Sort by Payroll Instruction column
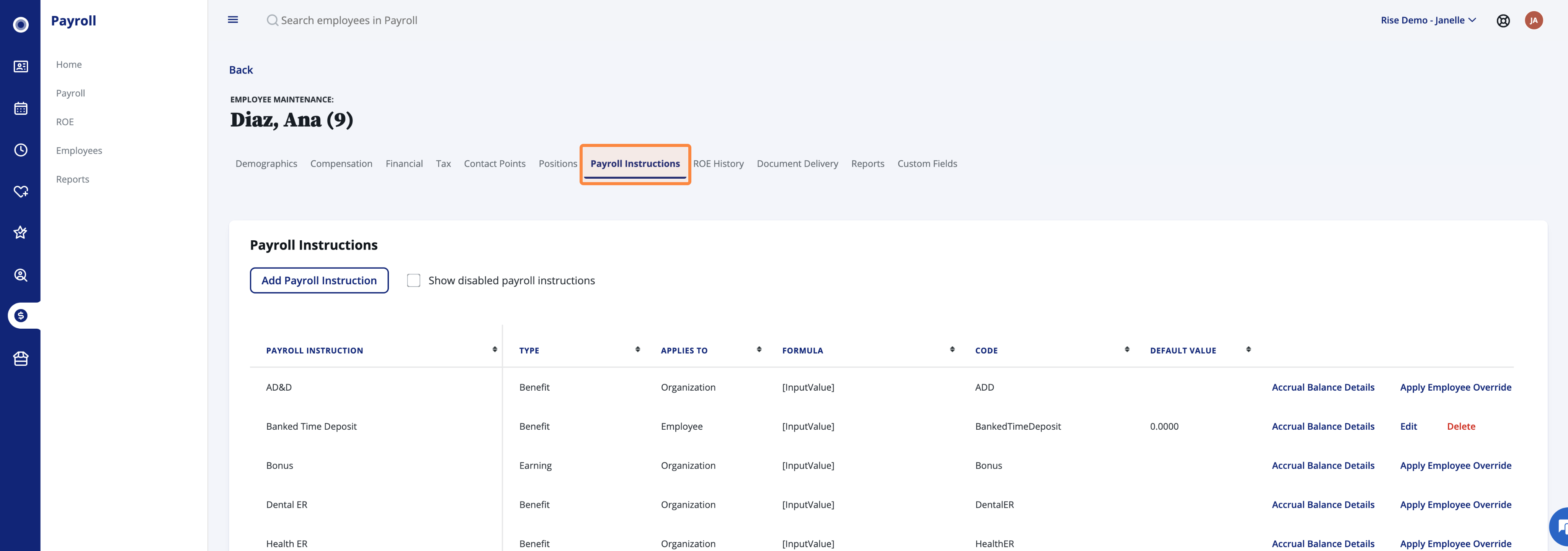The height and width of the screenshot is (551, 1568). click(x=494, y=350)
